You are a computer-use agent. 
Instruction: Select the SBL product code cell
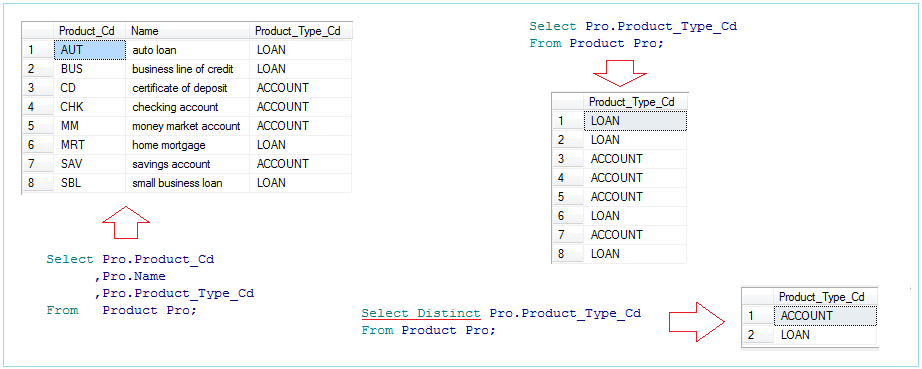click(x=90, y=183)
